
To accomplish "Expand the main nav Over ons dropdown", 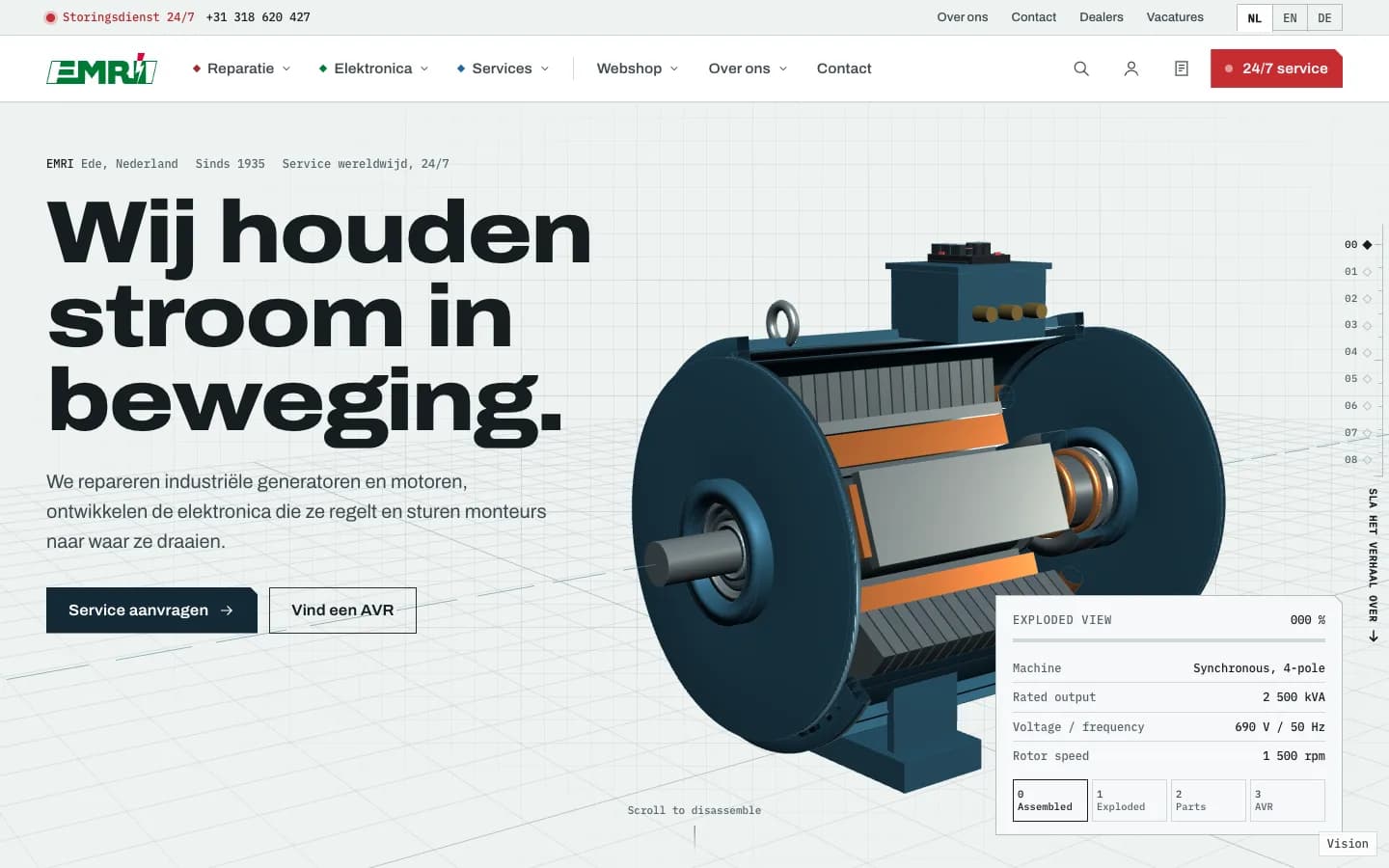I will tap(748, 68).
